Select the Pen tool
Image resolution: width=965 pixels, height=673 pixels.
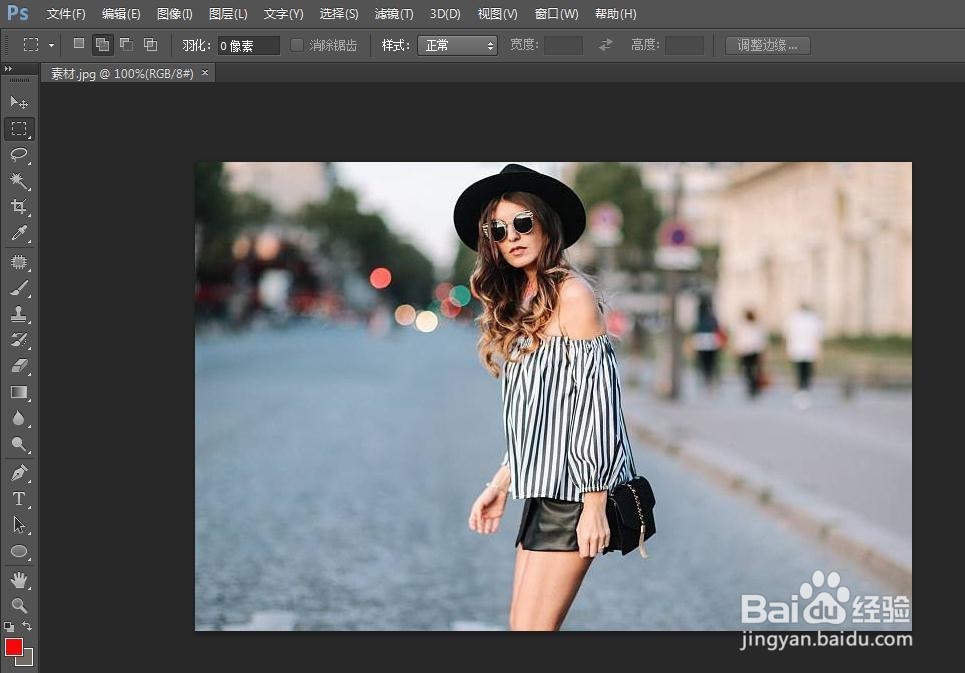pos(19,473)
